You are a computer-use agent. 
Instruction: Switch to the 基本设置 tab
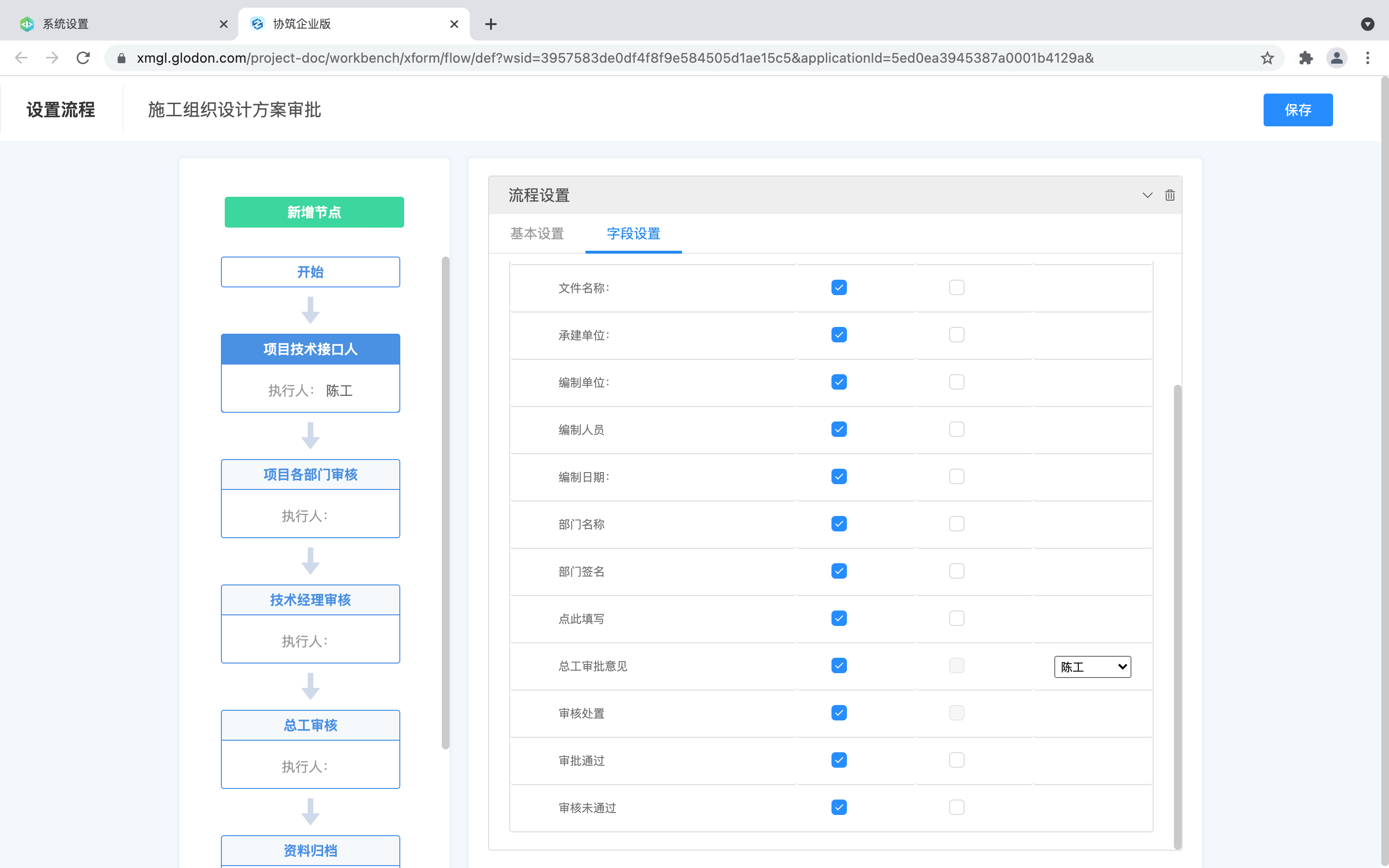pyautogui.click(x=536, y=234)
